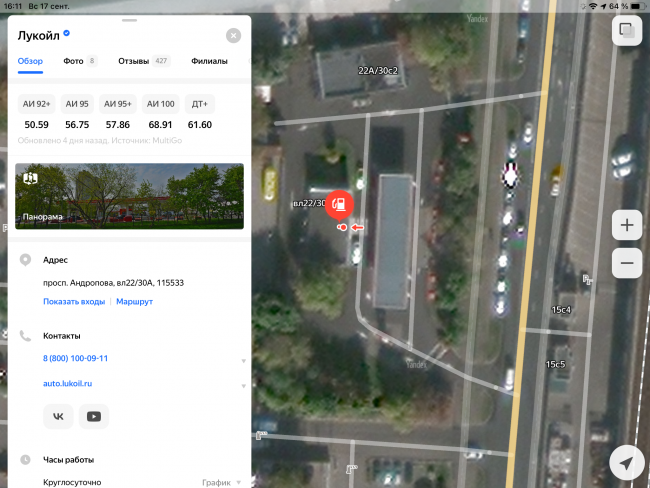Open the auto.lukoil.ru website link
The width and height of the screenshot is (650, 488).
coord(68,384)
